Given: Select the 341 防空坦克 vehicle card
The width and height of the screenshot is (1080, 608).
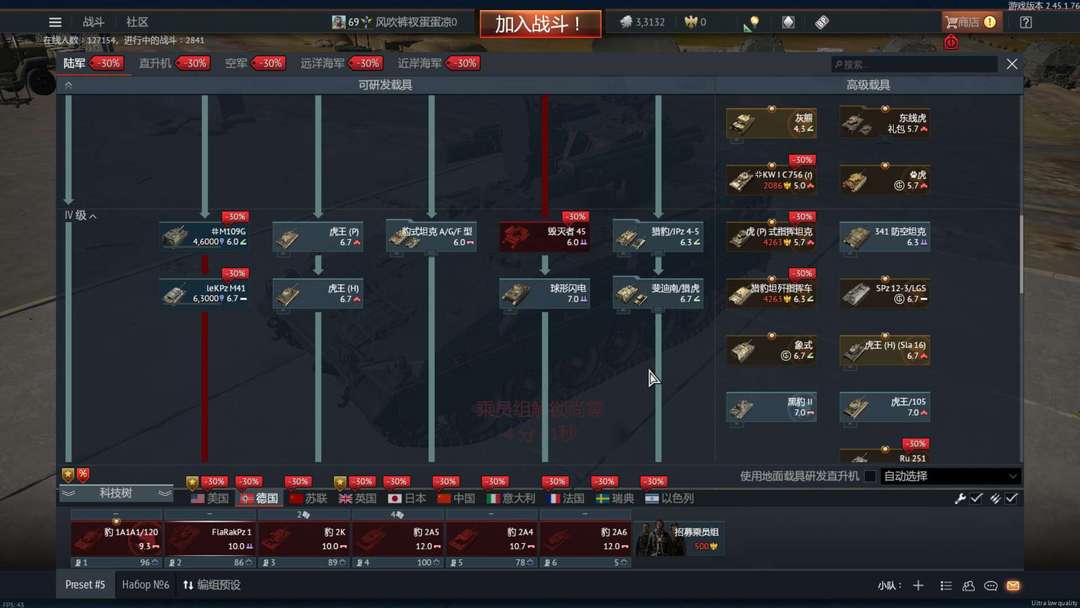Looking at the screenshot, I should click(x=885, y=236).
